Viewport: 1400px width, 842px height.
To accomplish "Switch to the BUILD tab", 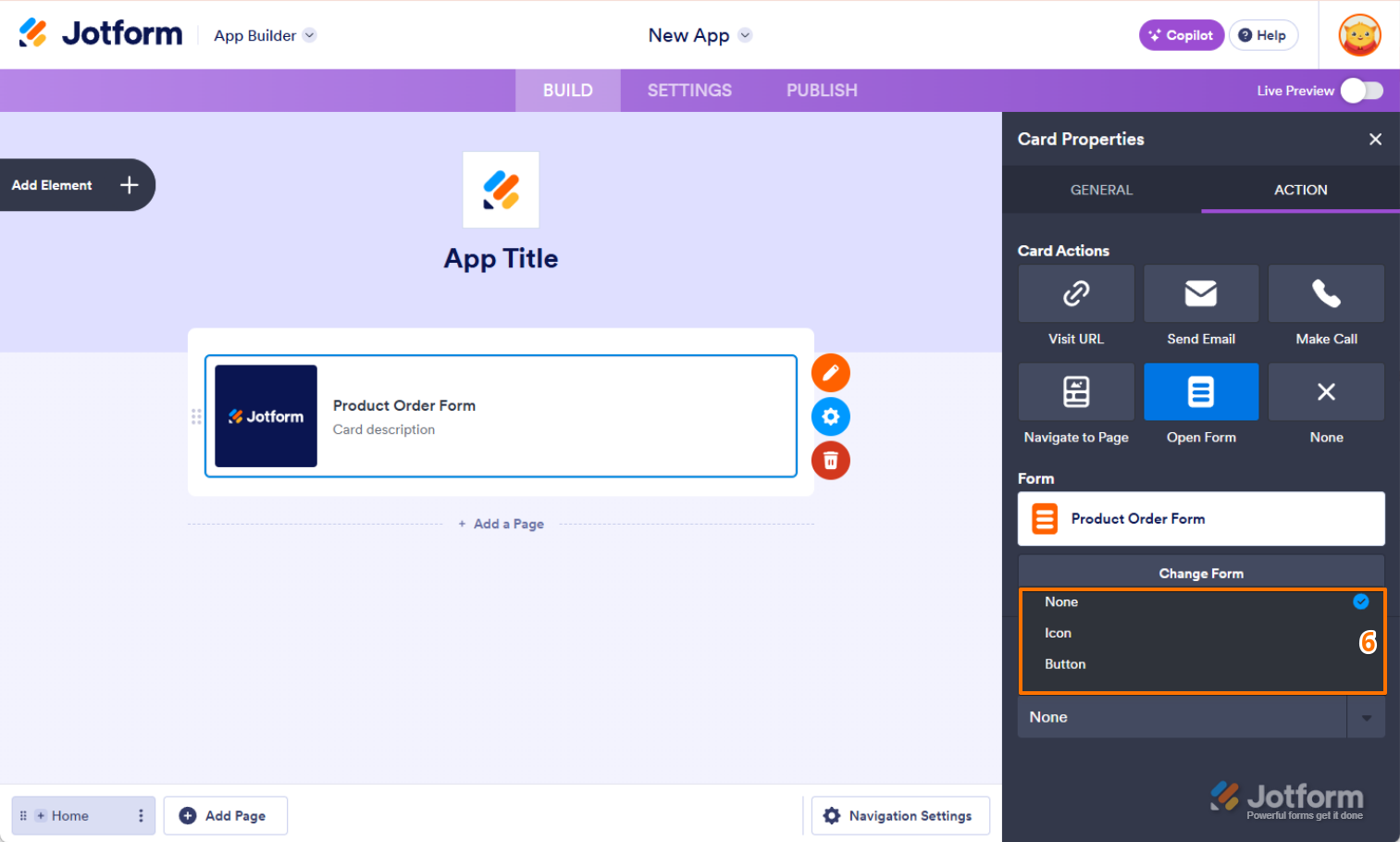I will pos(567,91).
